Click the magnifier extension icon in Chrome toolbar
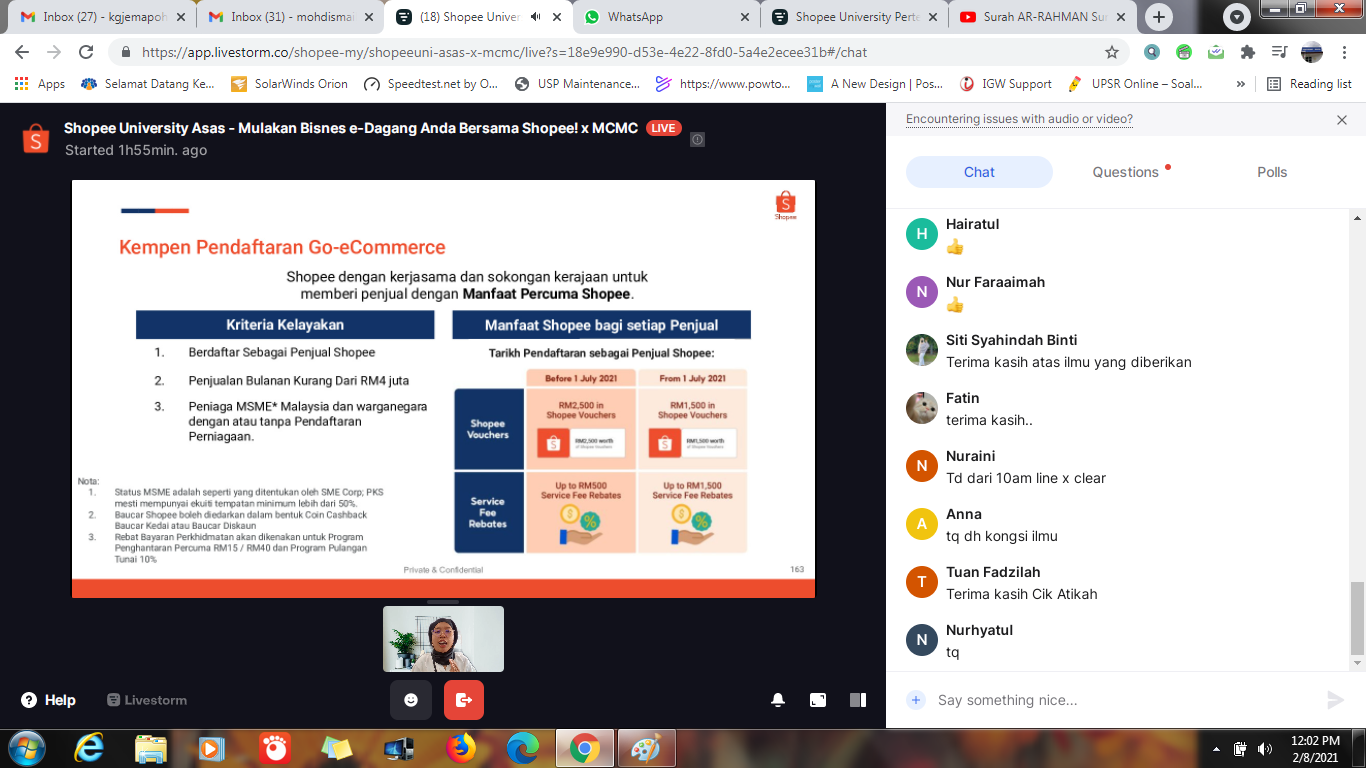Screen dimensions: 1366x768 [1153, 52]
